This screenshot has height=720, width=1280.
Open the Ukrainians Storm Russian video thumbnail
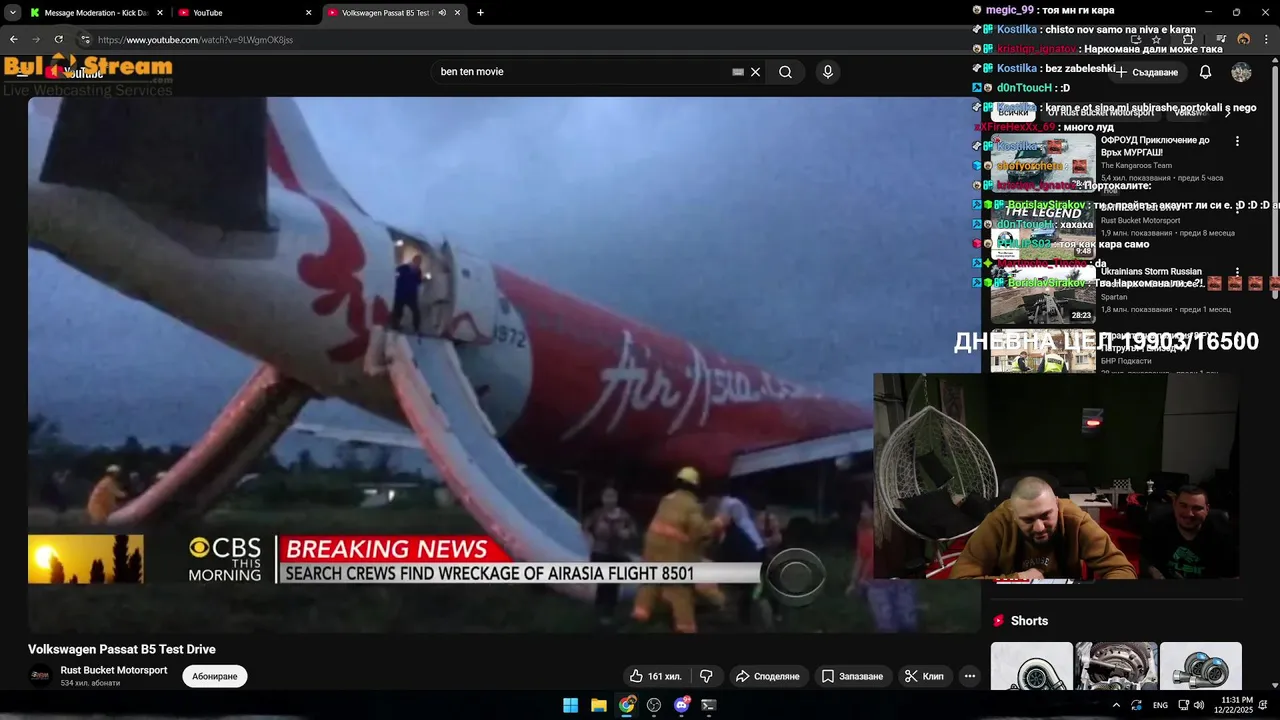(1043, 294)
